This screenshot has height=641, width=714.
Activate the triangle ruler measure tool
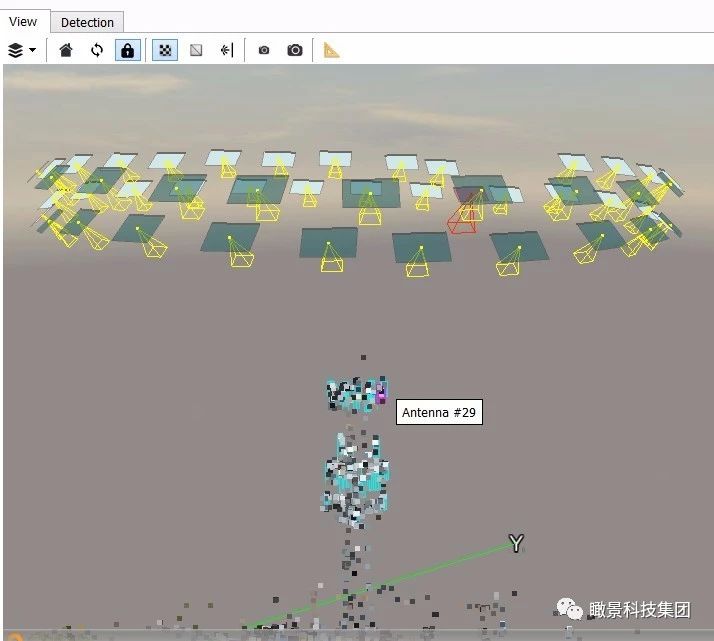(332, 50)
